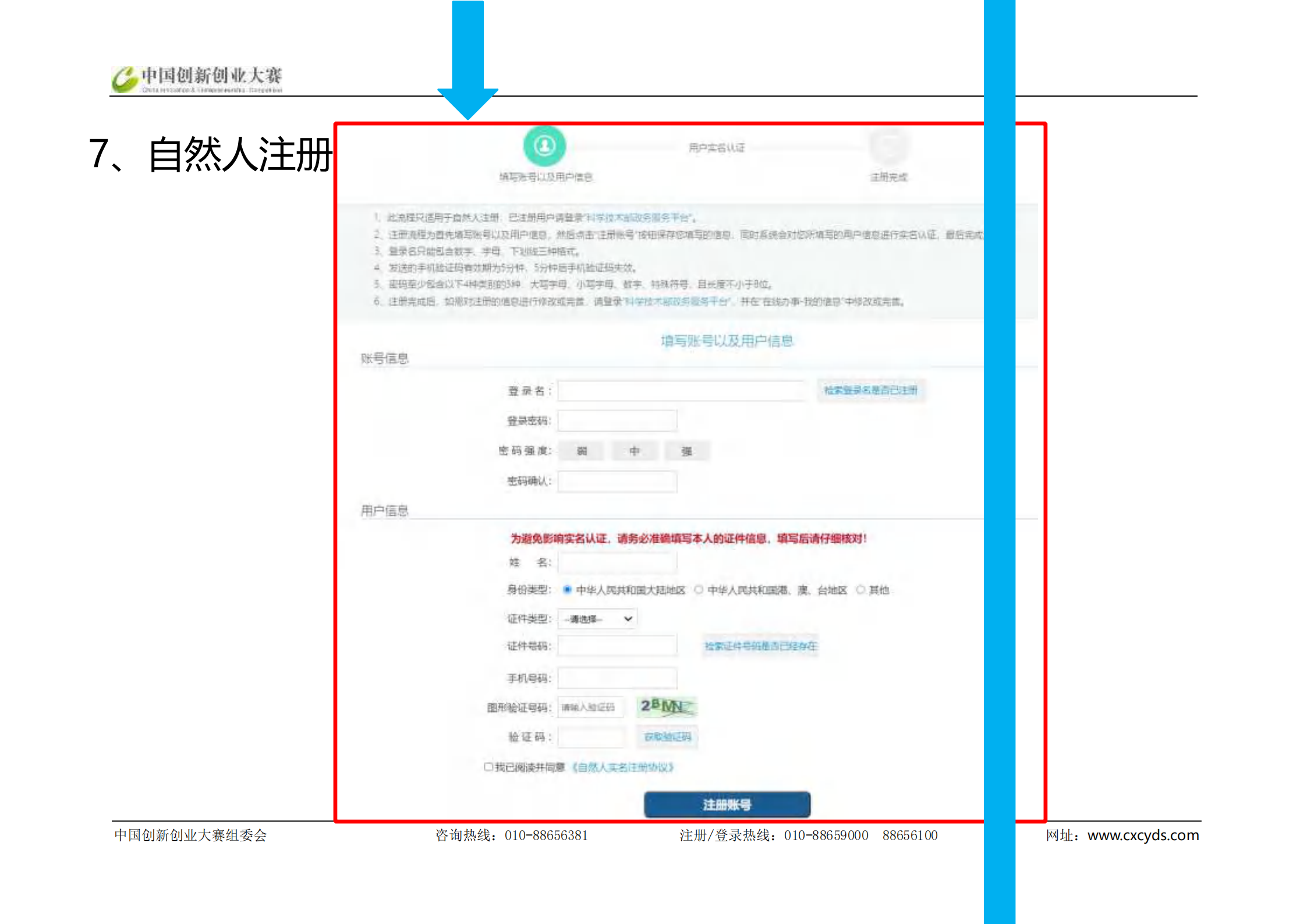Screen dimensions: 1307x924
Task: Open the 证件类型 dropdown
Action: 597,618
